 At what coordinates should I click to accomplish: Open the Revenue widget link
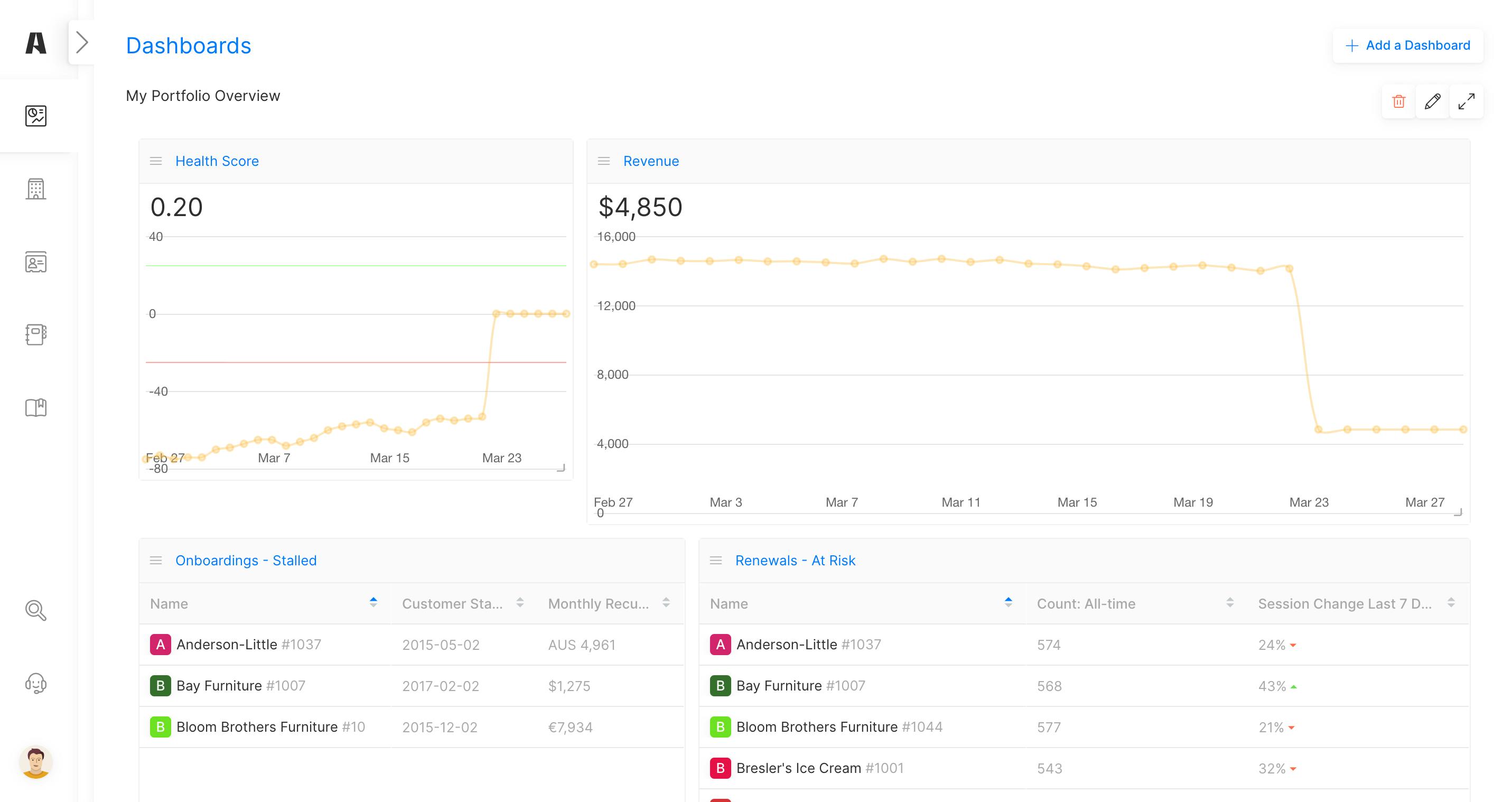click(651, 161)
